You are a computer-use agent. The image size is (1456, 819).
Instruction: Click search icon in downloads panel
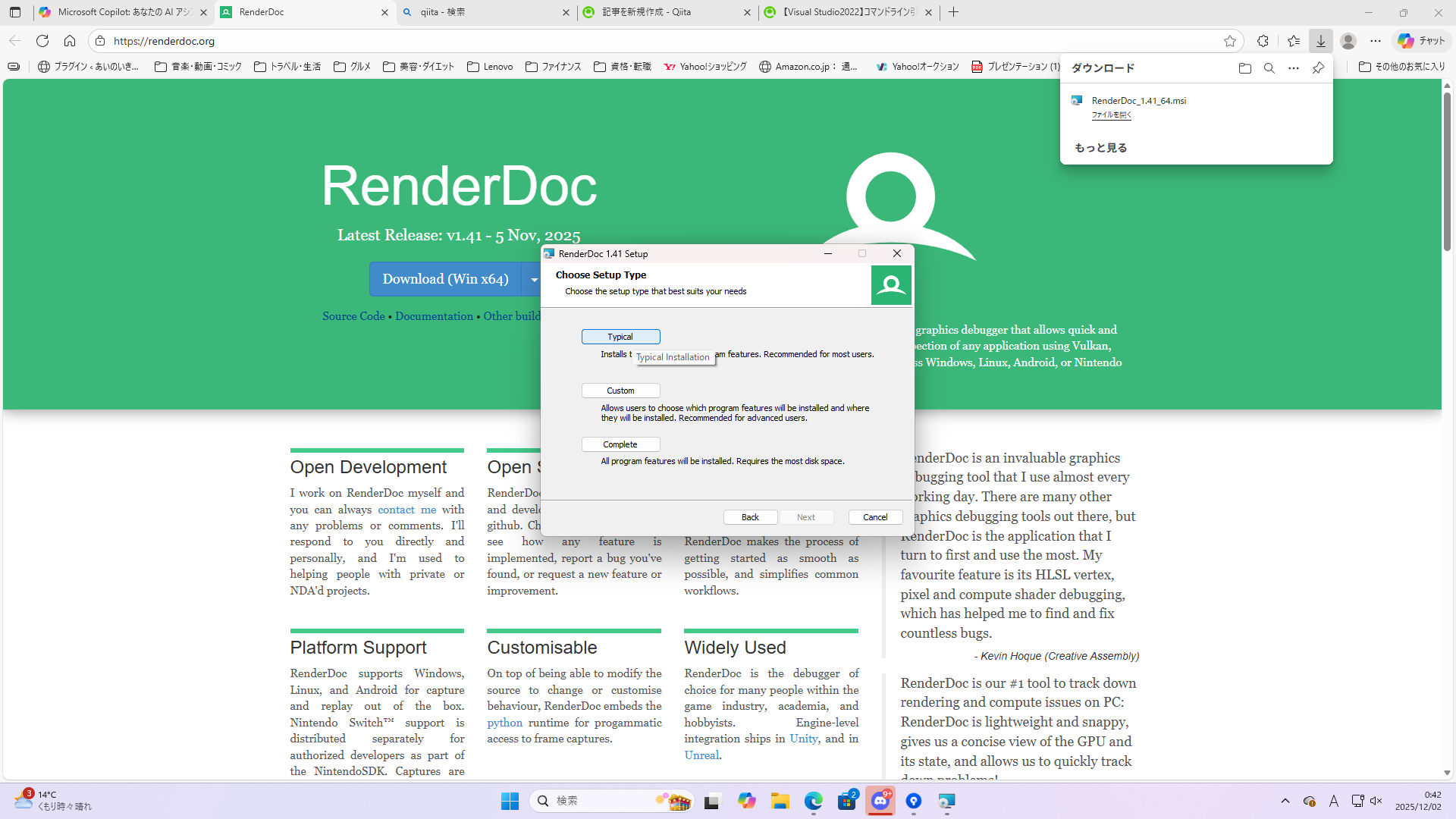coord(1269,68)
